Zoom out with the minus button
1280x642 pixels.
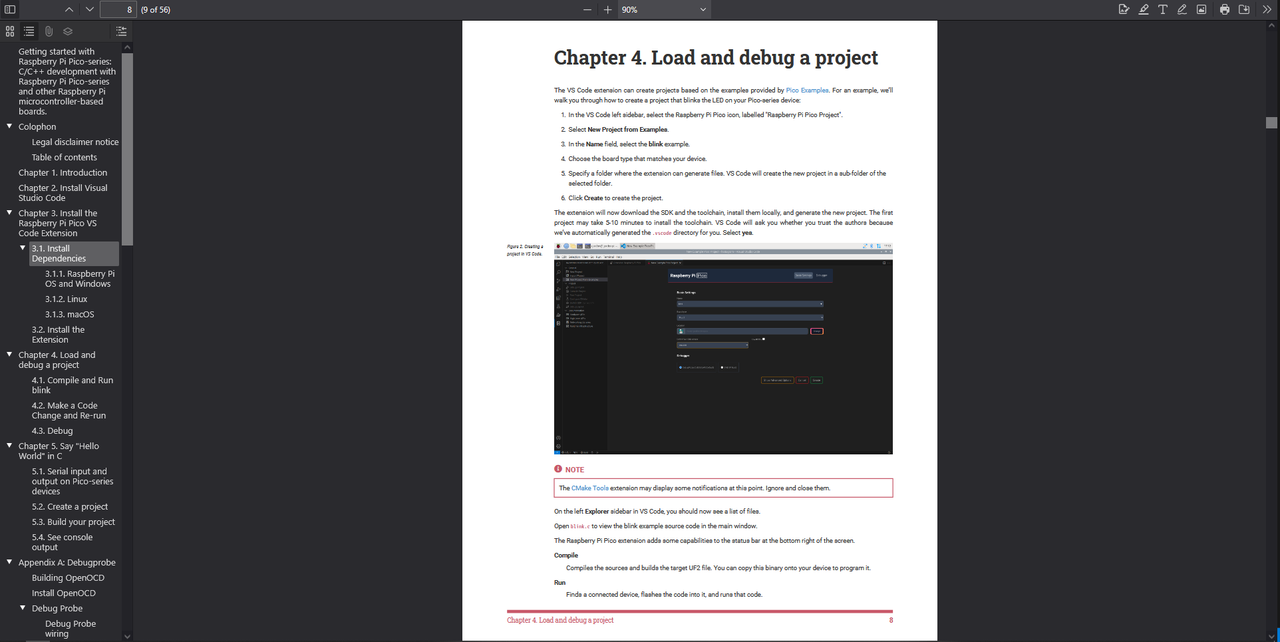point(587,9)
